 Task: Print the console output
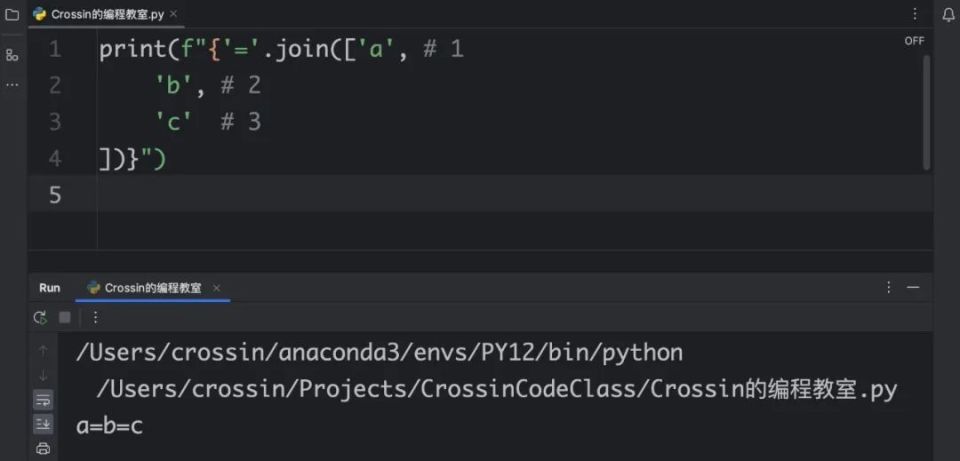pos(43,448)
